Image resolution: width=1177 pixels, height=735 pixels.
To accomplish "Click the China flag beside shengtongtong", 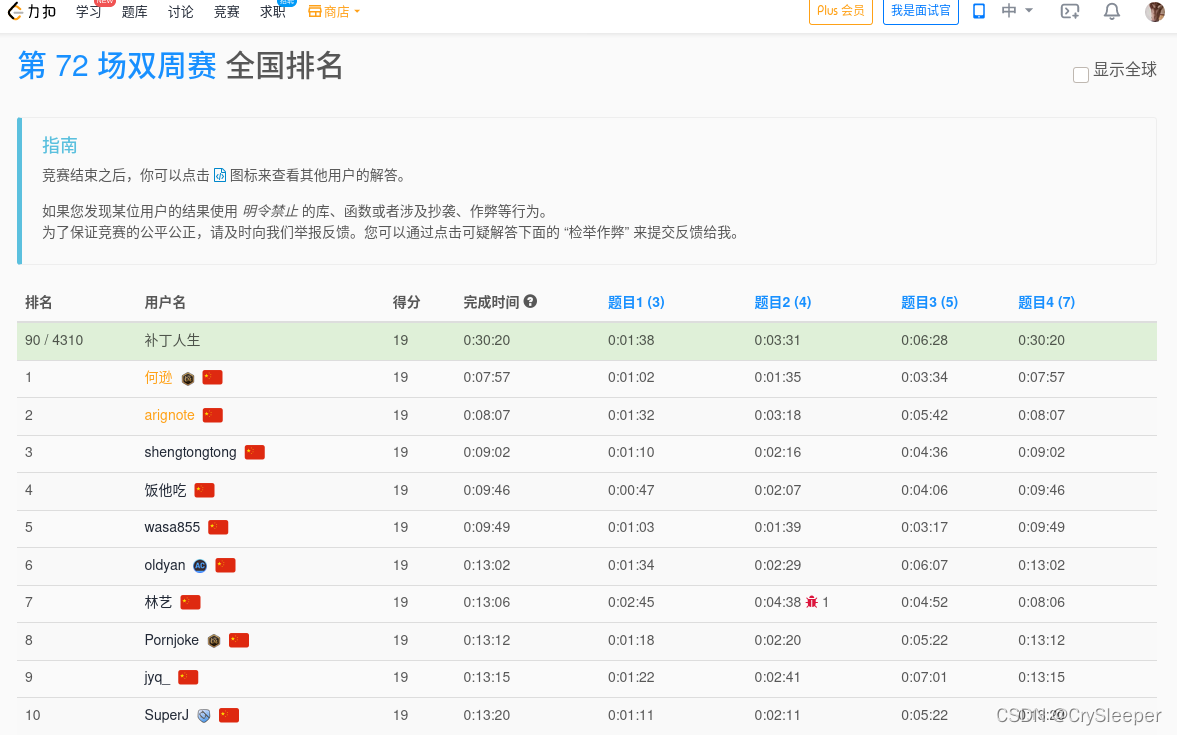I will pos(255,452).
